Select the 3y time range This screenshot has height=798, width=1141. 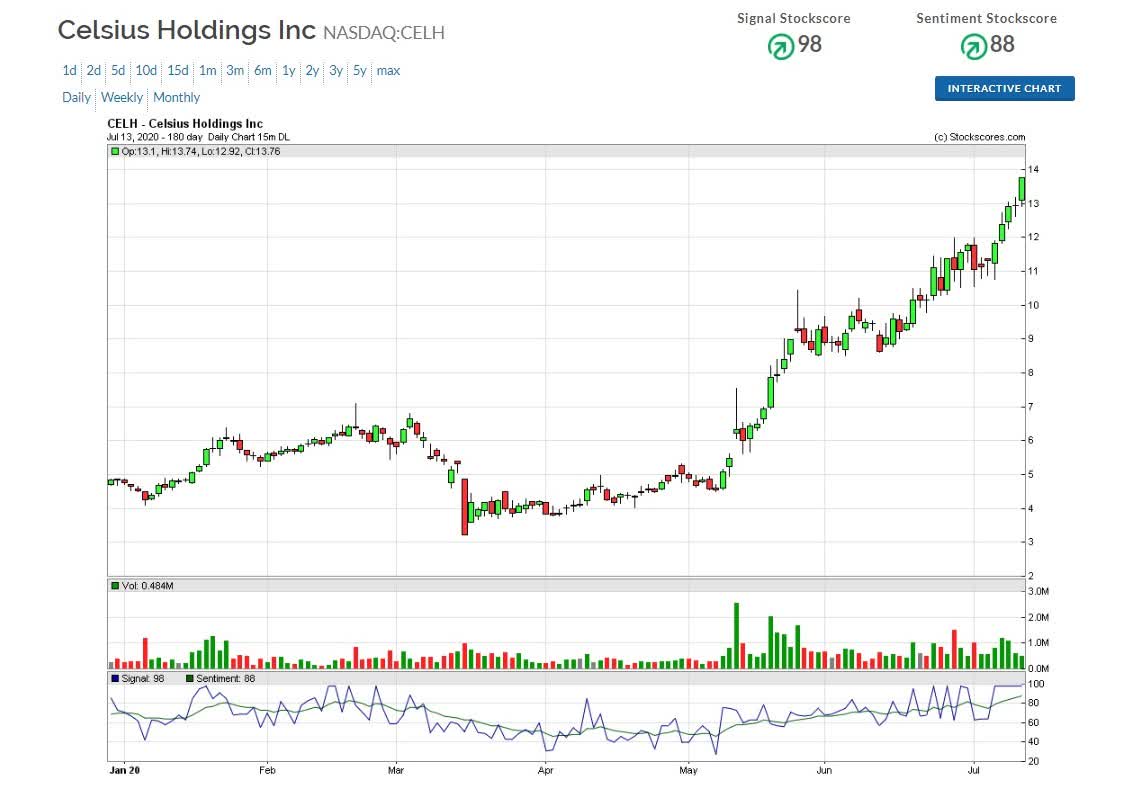tap(335, 71)
